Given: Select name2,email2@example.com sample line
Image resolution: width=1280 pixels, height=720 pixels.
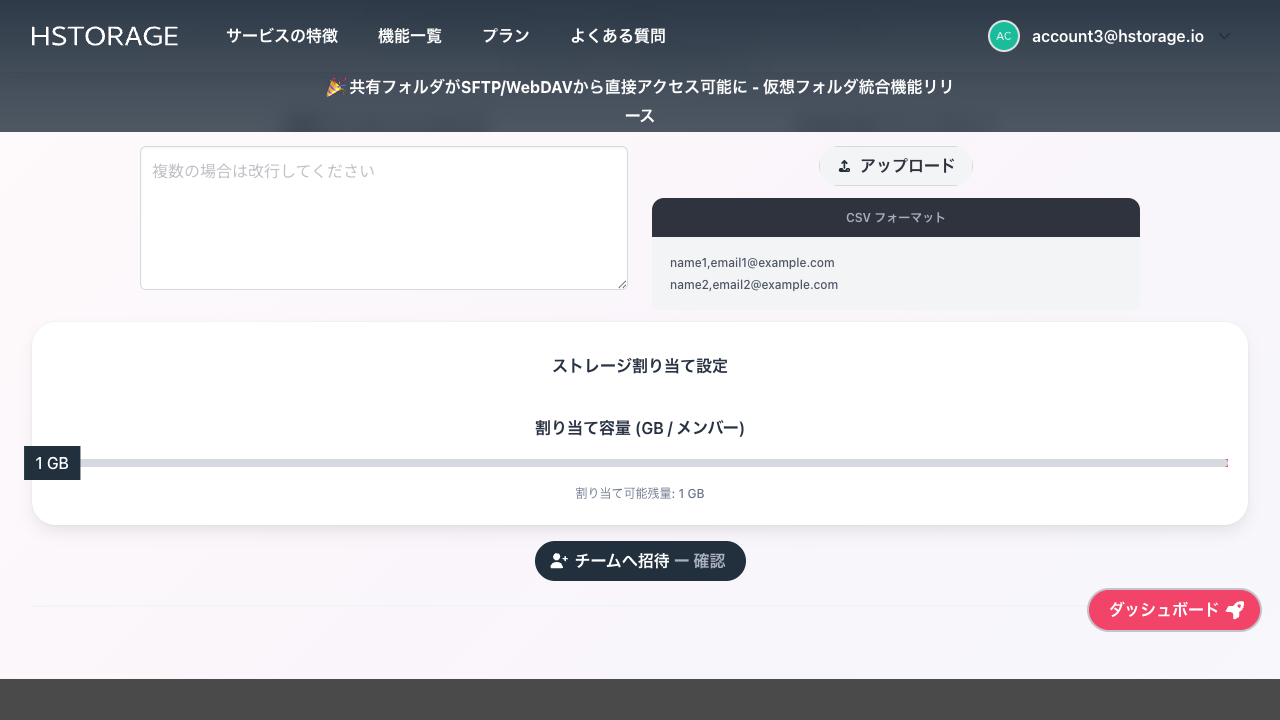Looking at the screenshot, I should (x=754, y=285).
